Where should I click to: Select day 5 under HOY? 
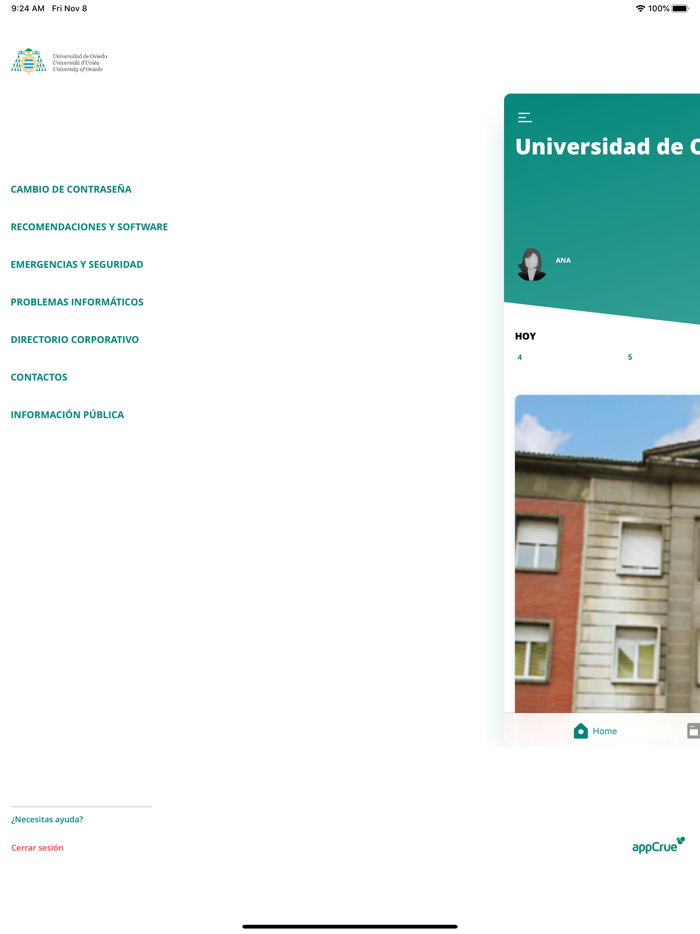click(x=630, y=357)
